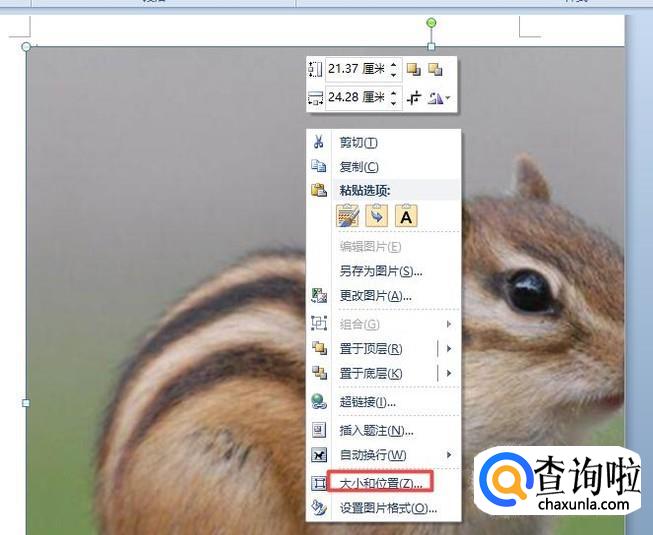The height and width of the screenshot is (535, 653).
Task: Click the Bring to Front icon
Action: pos(319,348)
